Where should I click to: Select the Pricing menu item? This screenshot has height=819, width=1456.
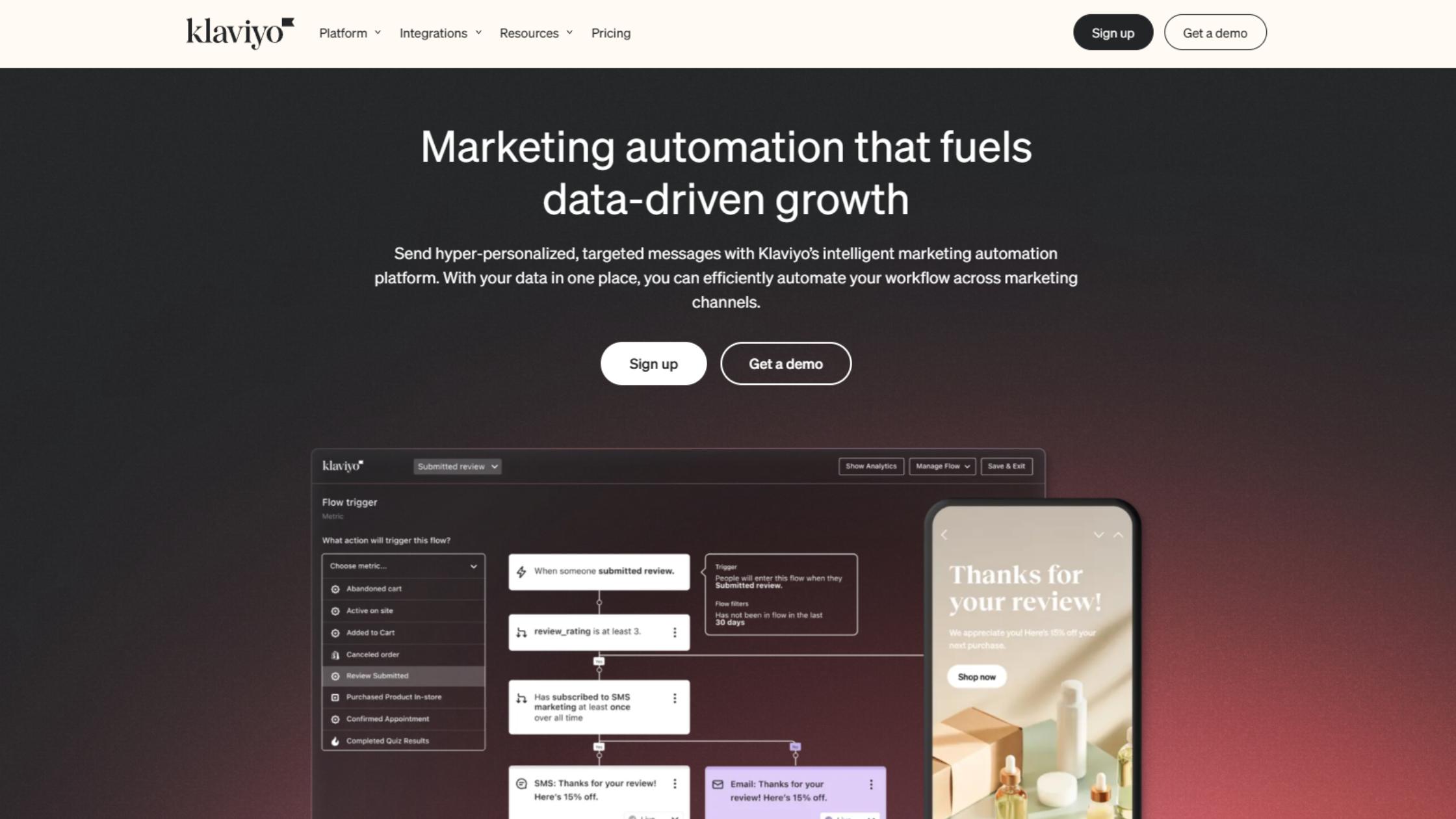[x=611, y=32]
